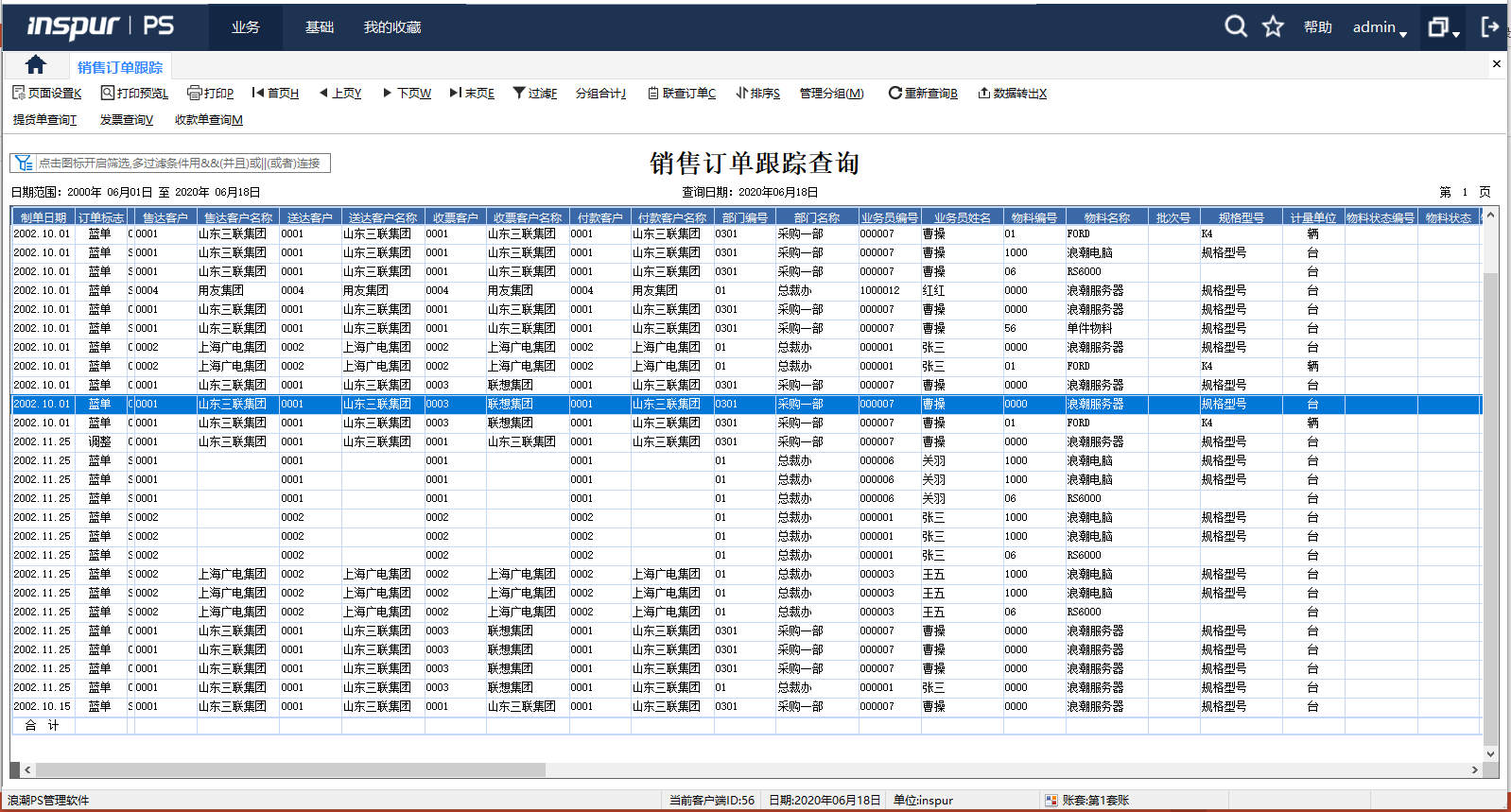The width and height of the screenshot is (1511, 812).
Task: Open the 过滤 filter tool
Action: point(535,93)
